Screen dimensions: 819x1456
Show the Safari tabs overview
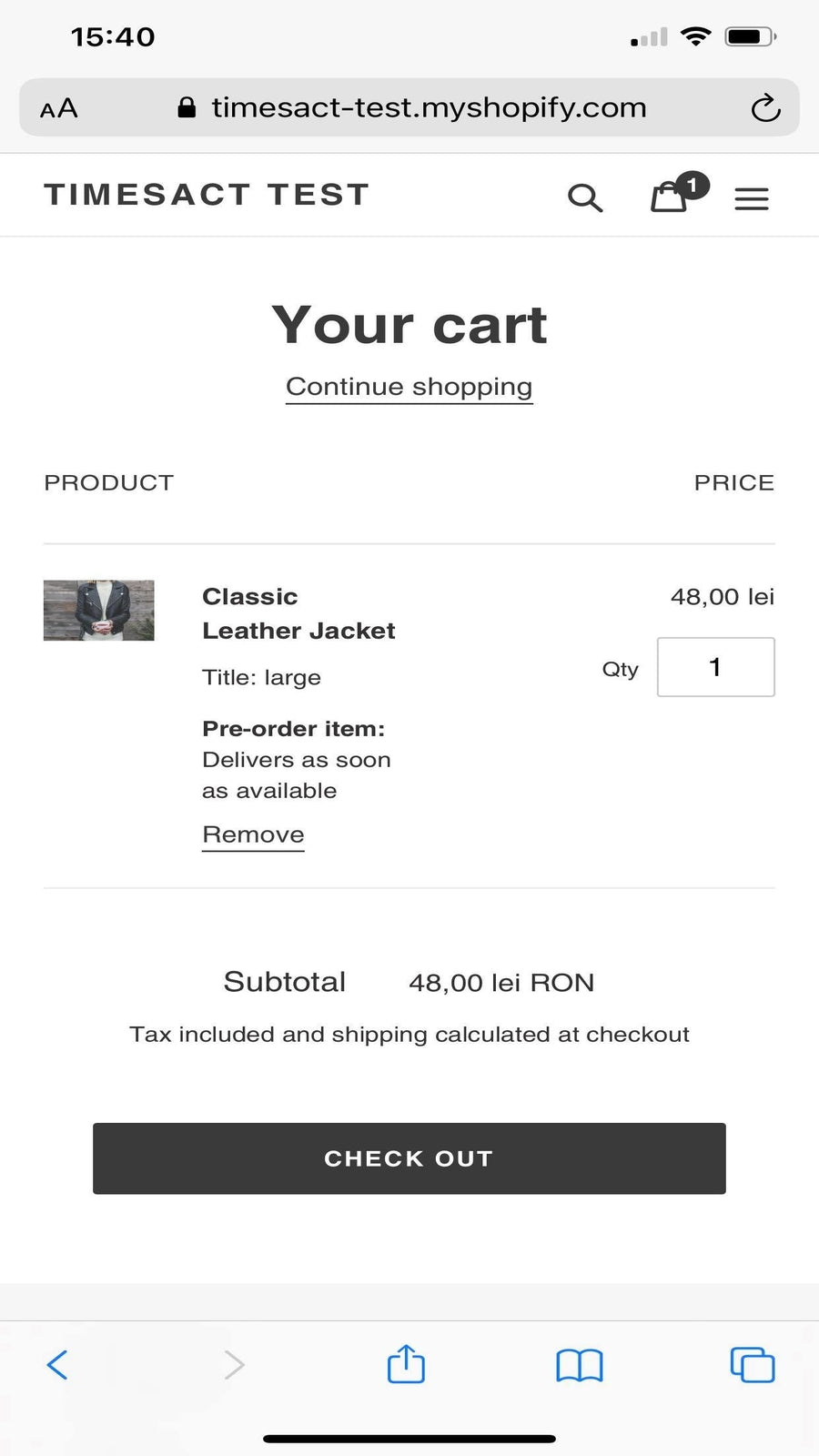pos(753,1365)
